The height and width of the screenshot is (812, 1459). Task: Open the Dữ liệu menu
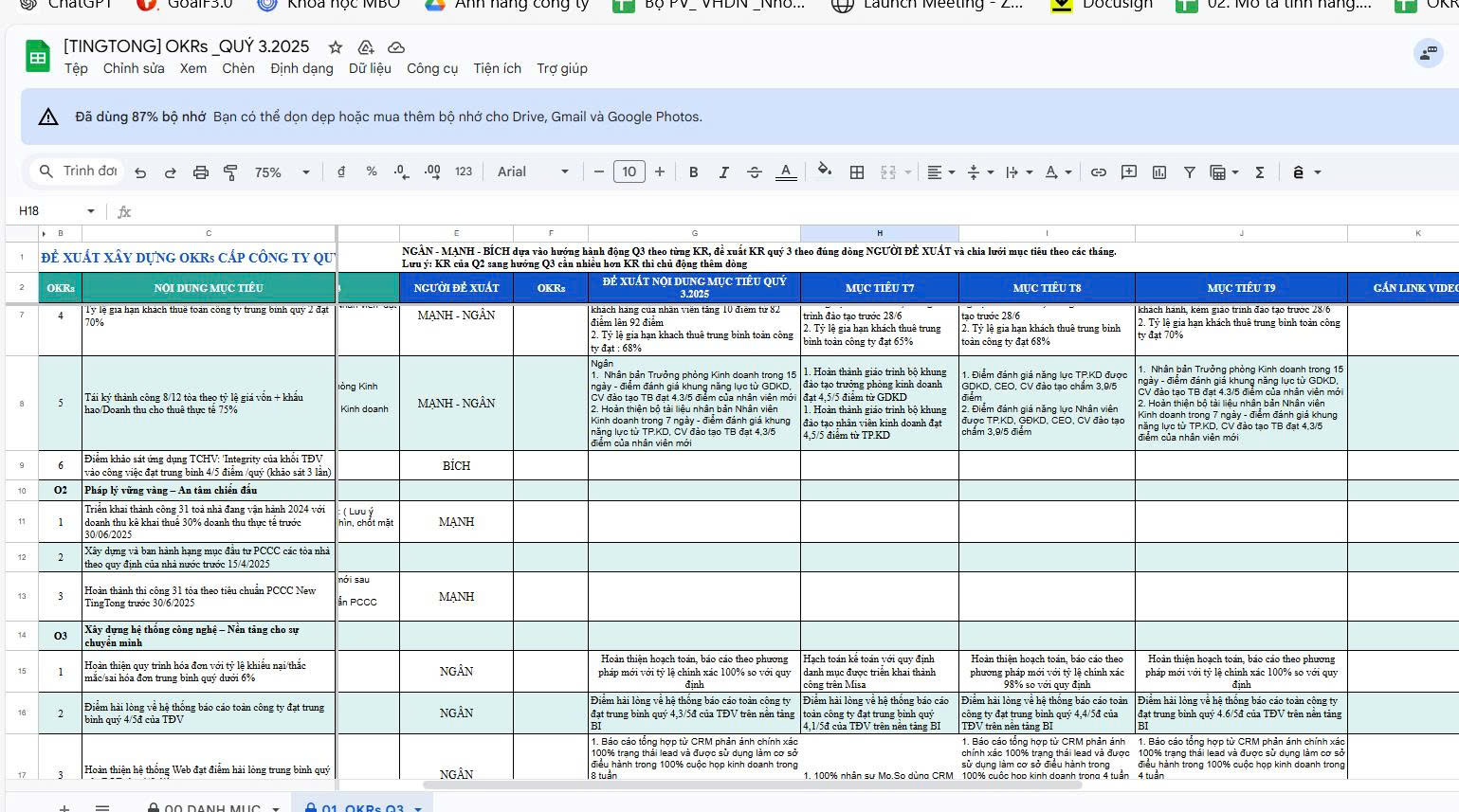pyautogui.click(x=370, y=68)
